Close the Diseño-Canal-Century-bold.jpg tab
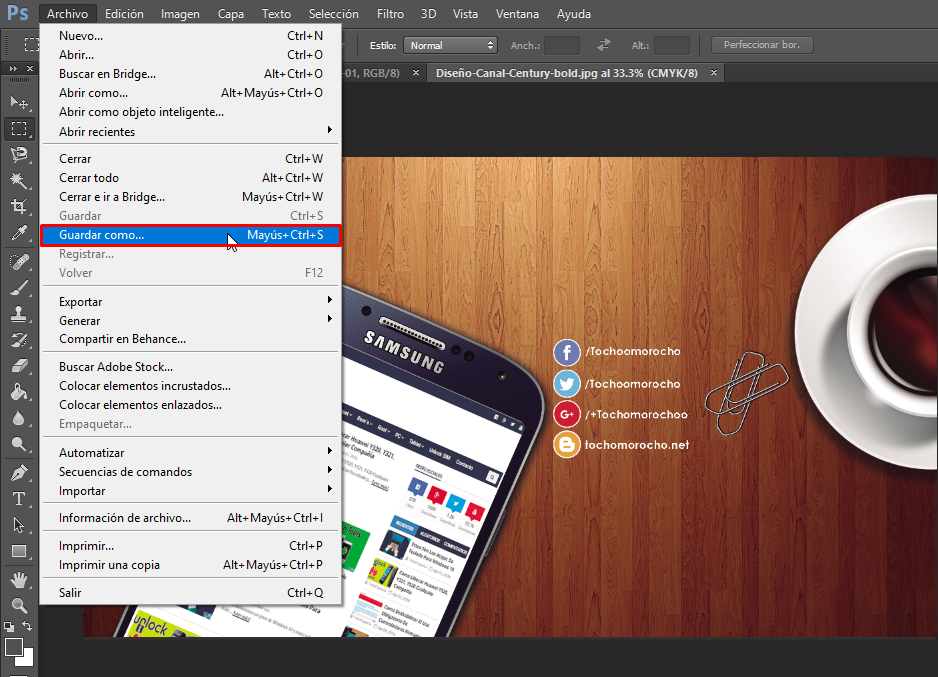This screenshot has height=677, width=938. [714, 73]
